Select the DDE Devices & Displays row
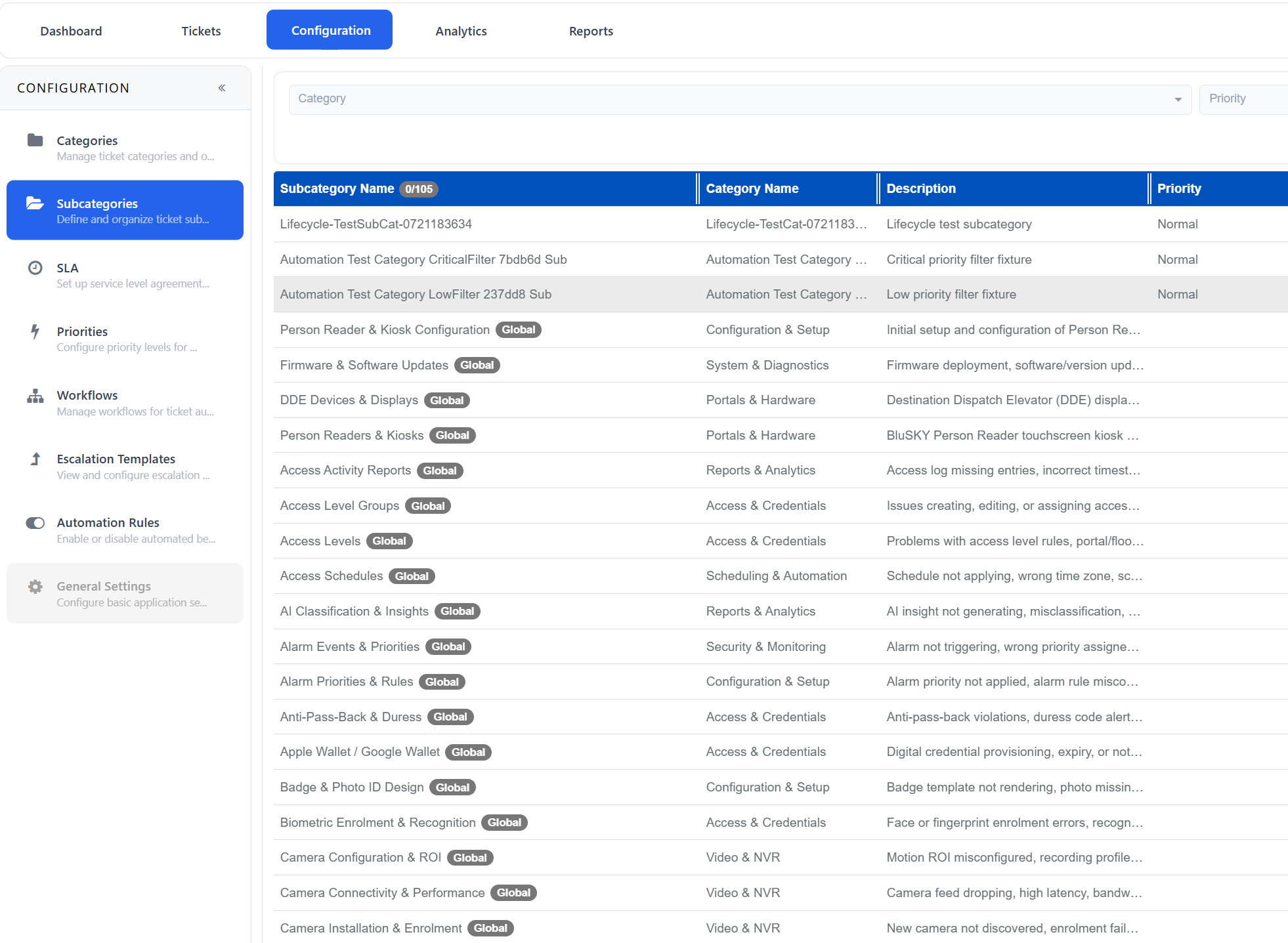The image size is (1288, 943). 781,400
